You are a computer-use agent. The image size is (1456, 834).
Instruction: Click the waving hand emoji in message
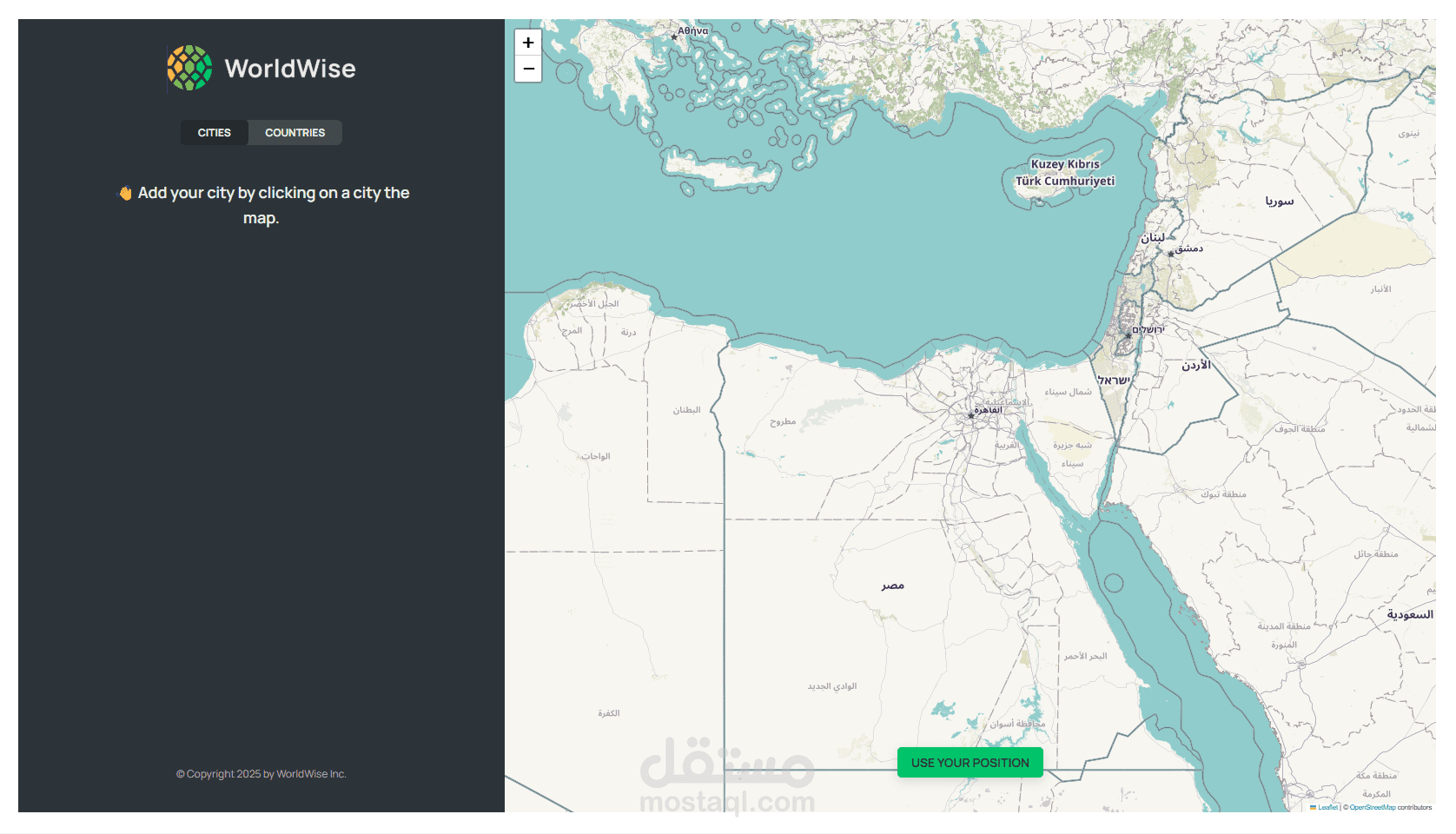pos(126,193)
